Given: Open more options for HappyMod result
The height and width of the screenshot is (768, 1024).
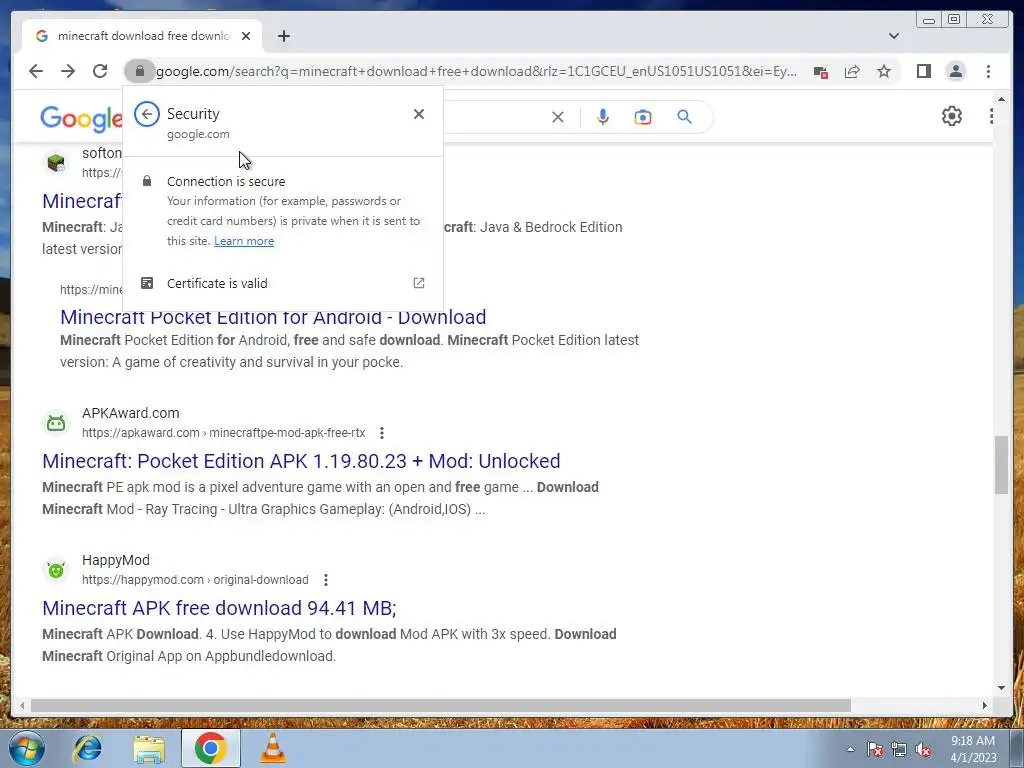Looking at the screenshot, I should pyautogui.click(x=326, y=580).
